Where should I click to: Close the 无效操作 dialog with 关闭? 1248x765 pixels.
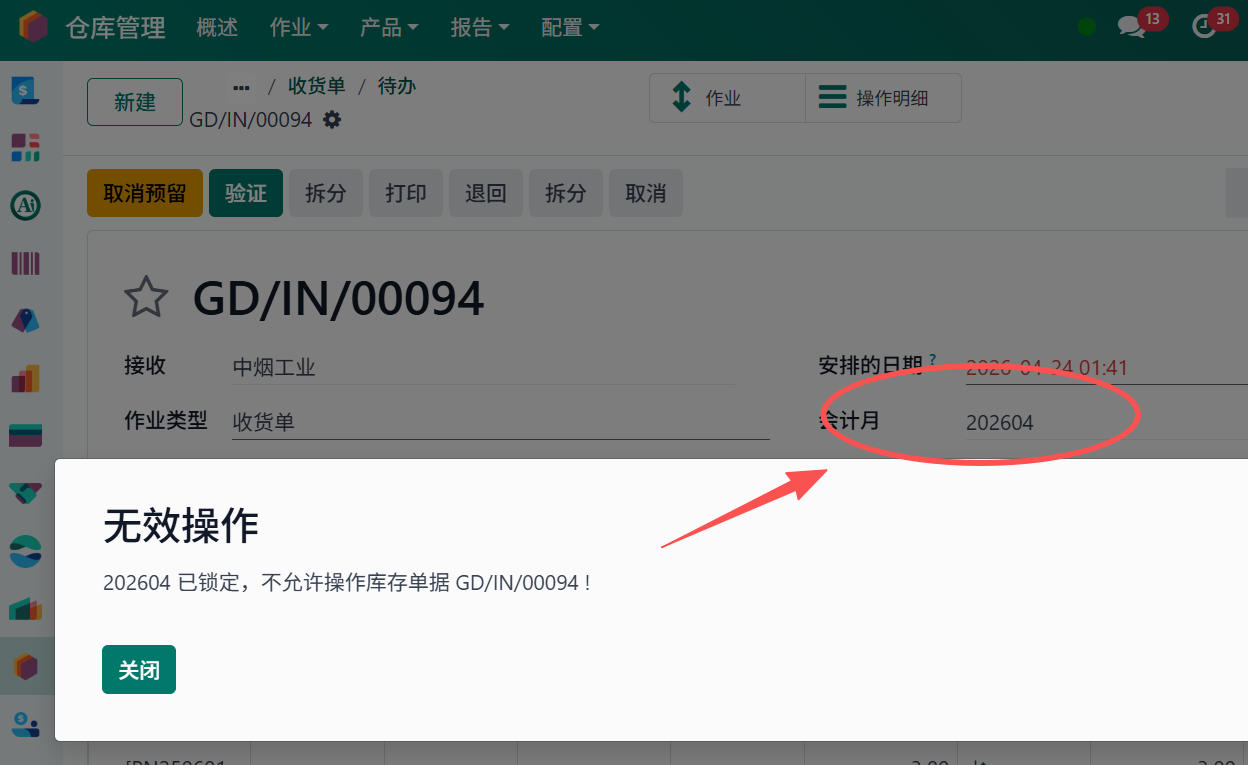138,669
